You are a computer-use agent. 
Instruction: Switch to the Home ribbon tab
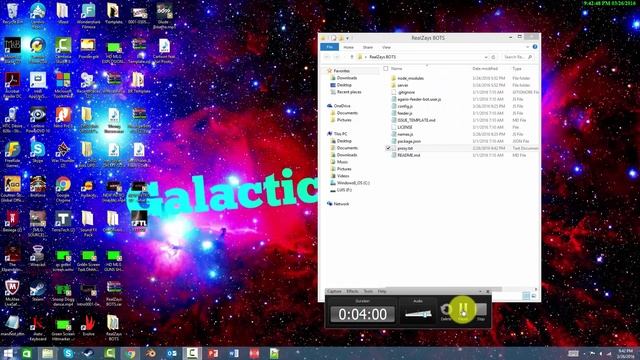click(x=348, y=47)
